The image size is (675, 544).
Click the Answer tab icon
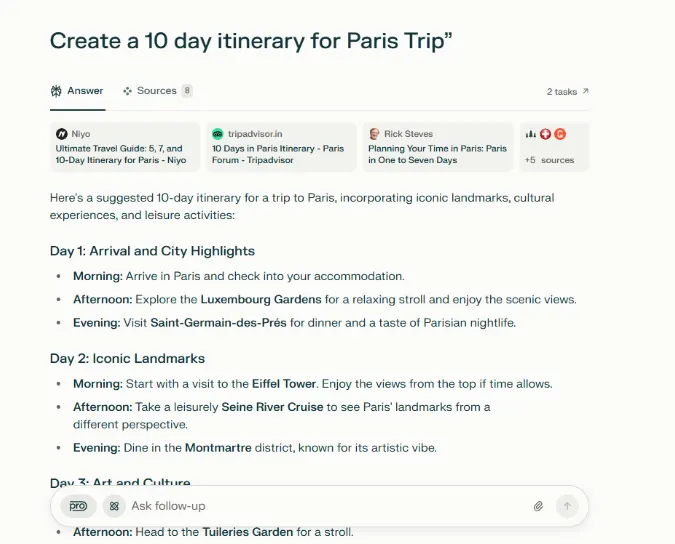click(x=56, y=91)
